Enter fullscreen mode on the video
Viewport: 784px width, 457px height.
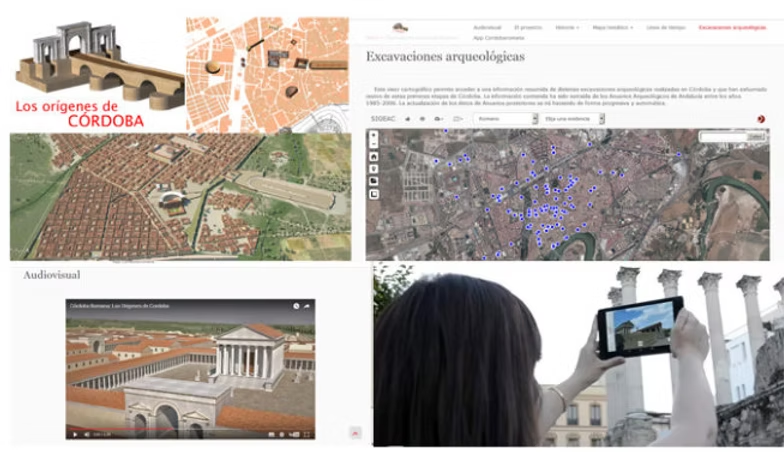[x=307, y=434]
